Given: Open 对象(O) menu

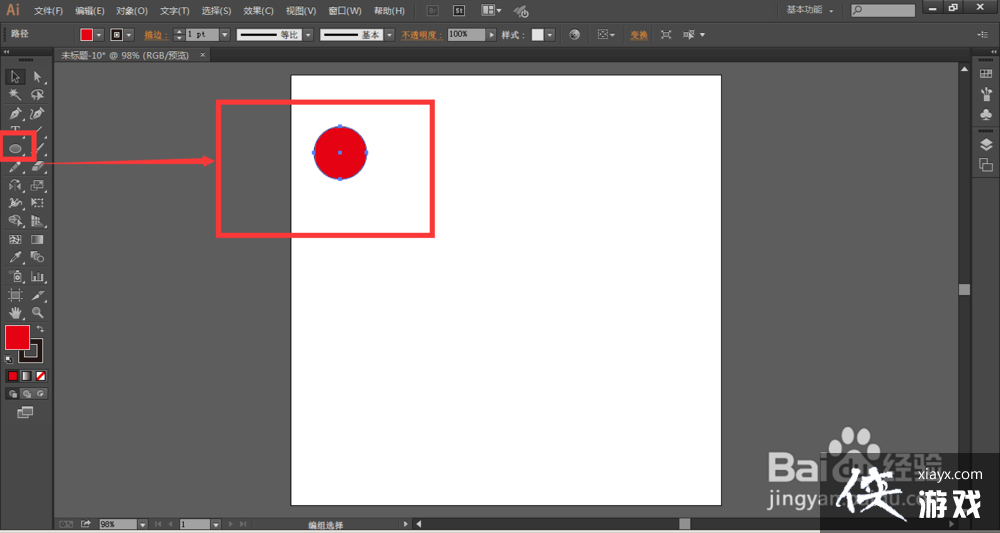Looking at the screenshot, I should (132, 11).
